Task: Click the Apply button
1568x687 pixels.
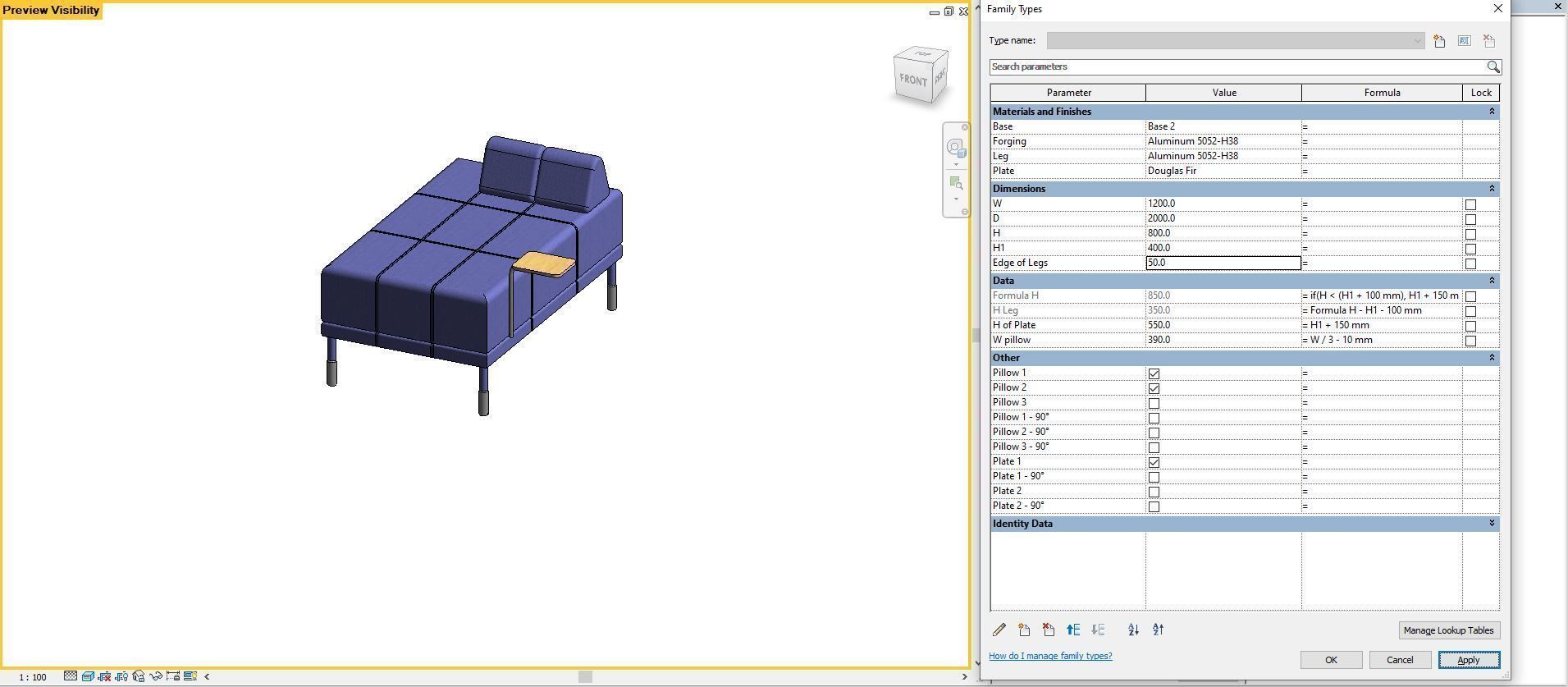Action: [x=1469, y=660]
